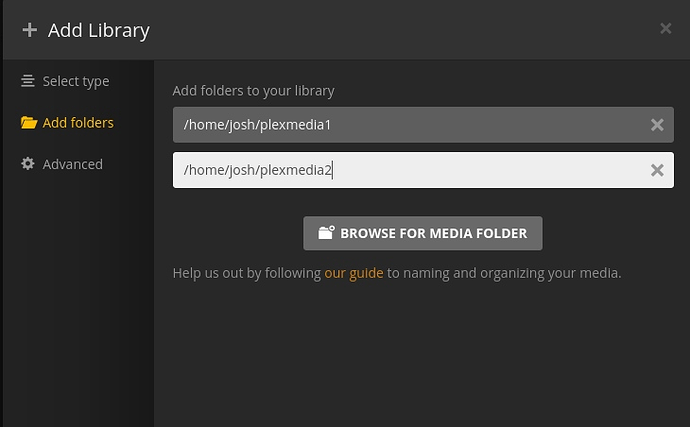
Task: Click Browse For Media Folder button text
Action: pos(433,233)
